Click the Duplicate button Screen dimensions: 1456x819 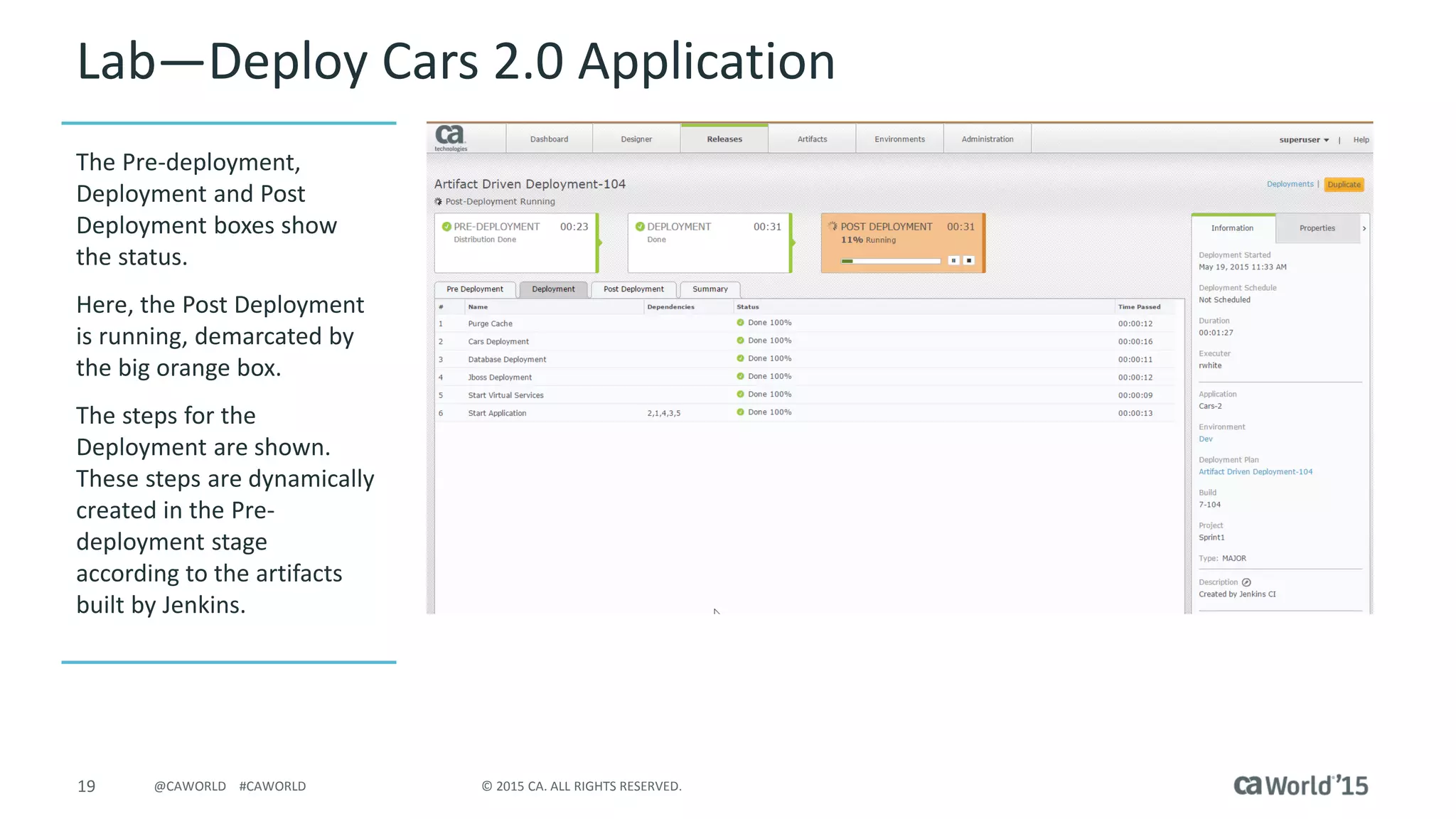click(x=1344, y=185)
